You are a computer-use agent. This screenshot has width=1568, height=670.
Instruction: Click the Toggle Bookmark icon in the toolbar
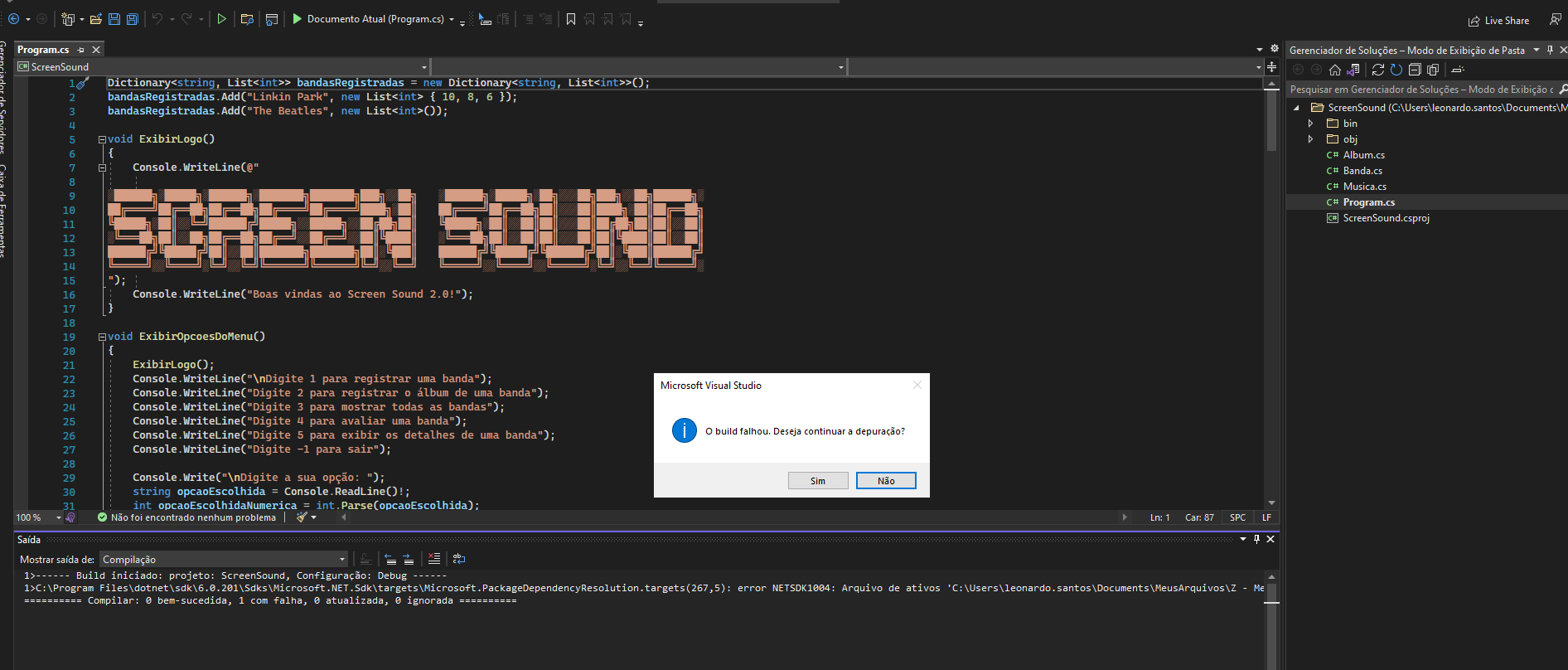(x=571, y=19)
